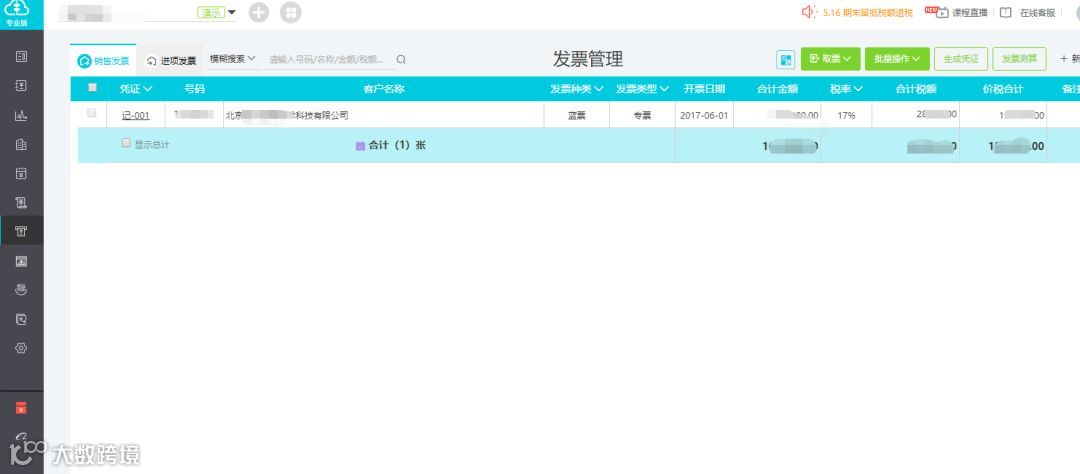Viewport: 1080px width, 474px height.
Task: Switch to the 销售发票 tab
Action: click(x=103, y=61)
